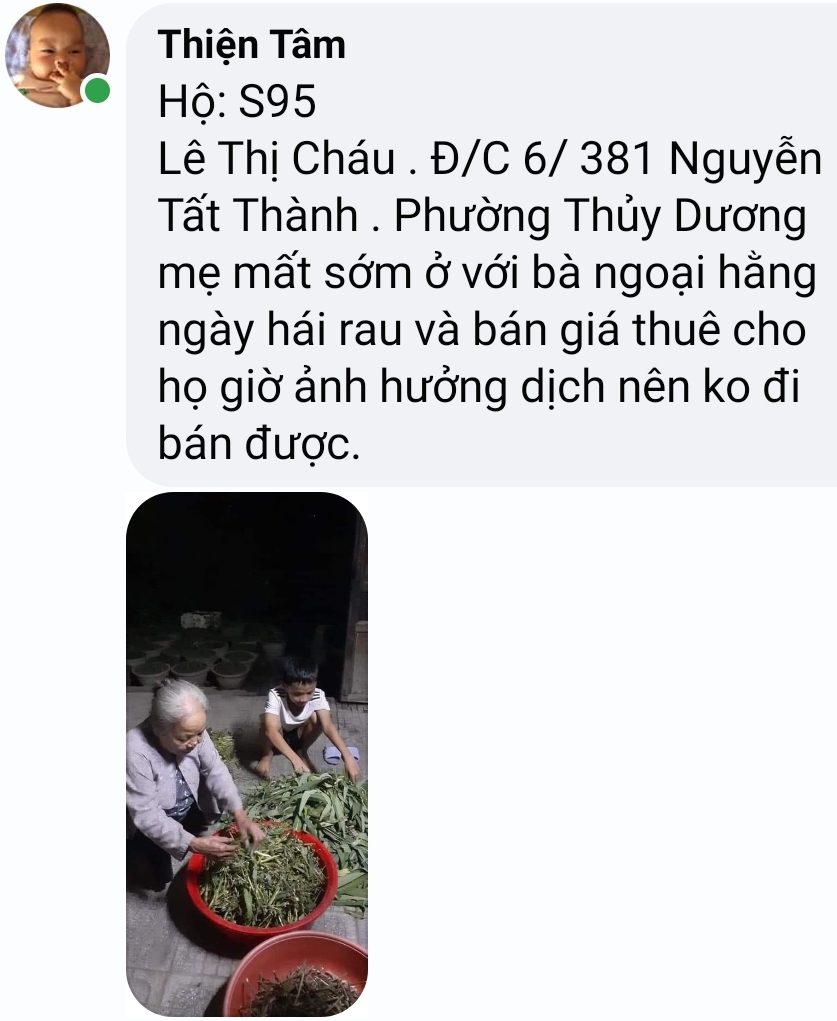Click the address '6/ 381 Nguyễn' text

672,160
